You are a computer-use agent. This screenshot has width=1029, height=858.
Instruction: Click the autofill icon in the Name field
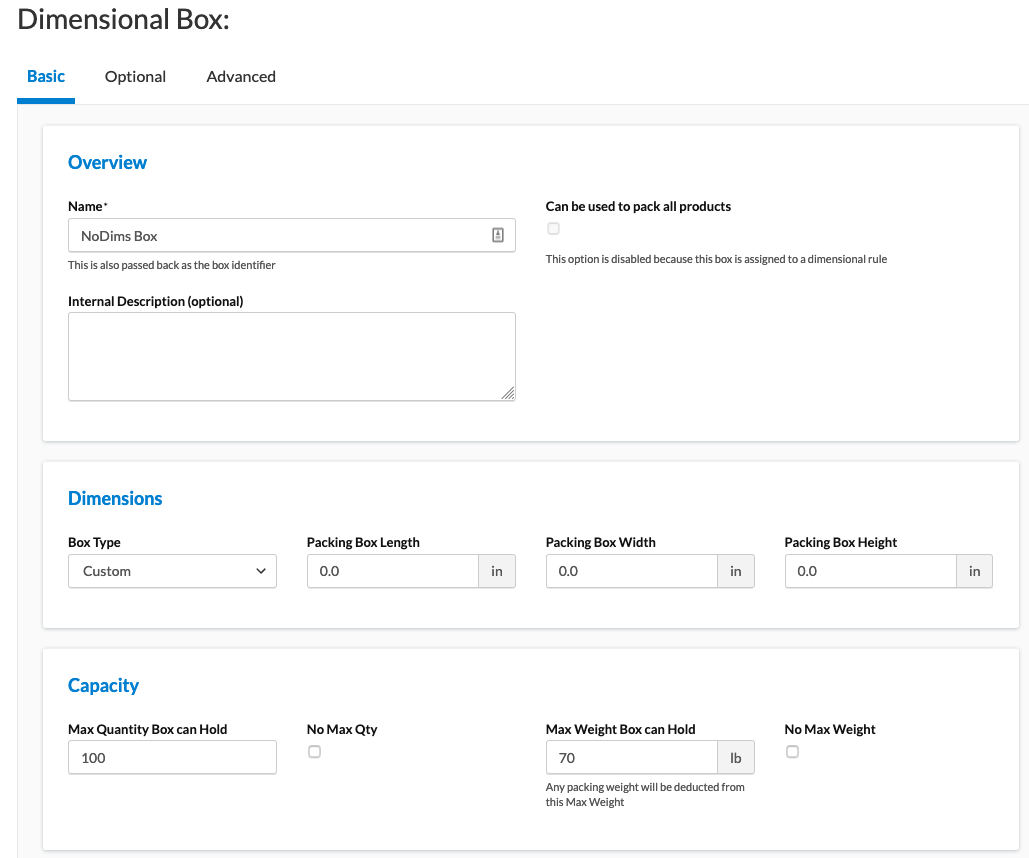[x=497, y=236]
